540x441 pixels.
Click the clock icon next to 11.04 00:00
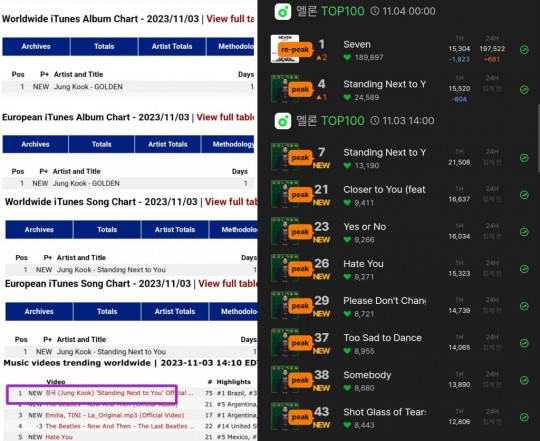point(375,11)
